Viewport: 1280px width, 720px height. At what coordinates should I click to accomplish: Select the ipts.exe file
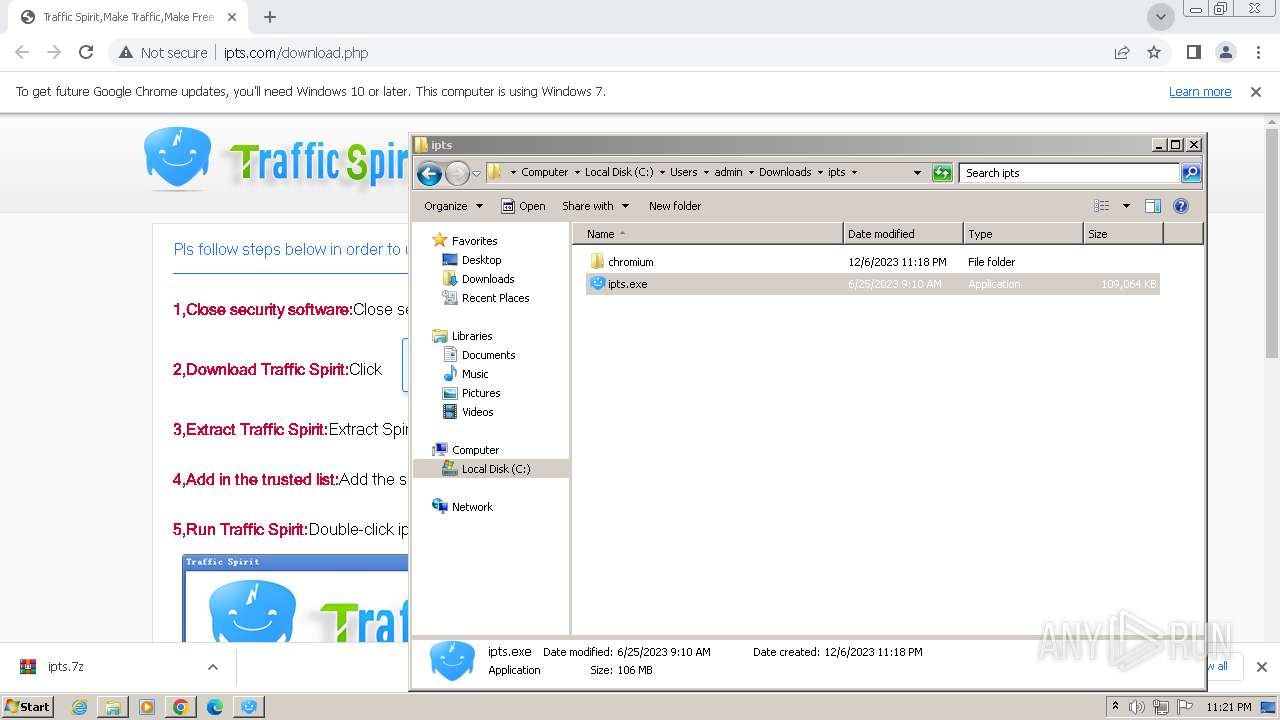[627, 284]
